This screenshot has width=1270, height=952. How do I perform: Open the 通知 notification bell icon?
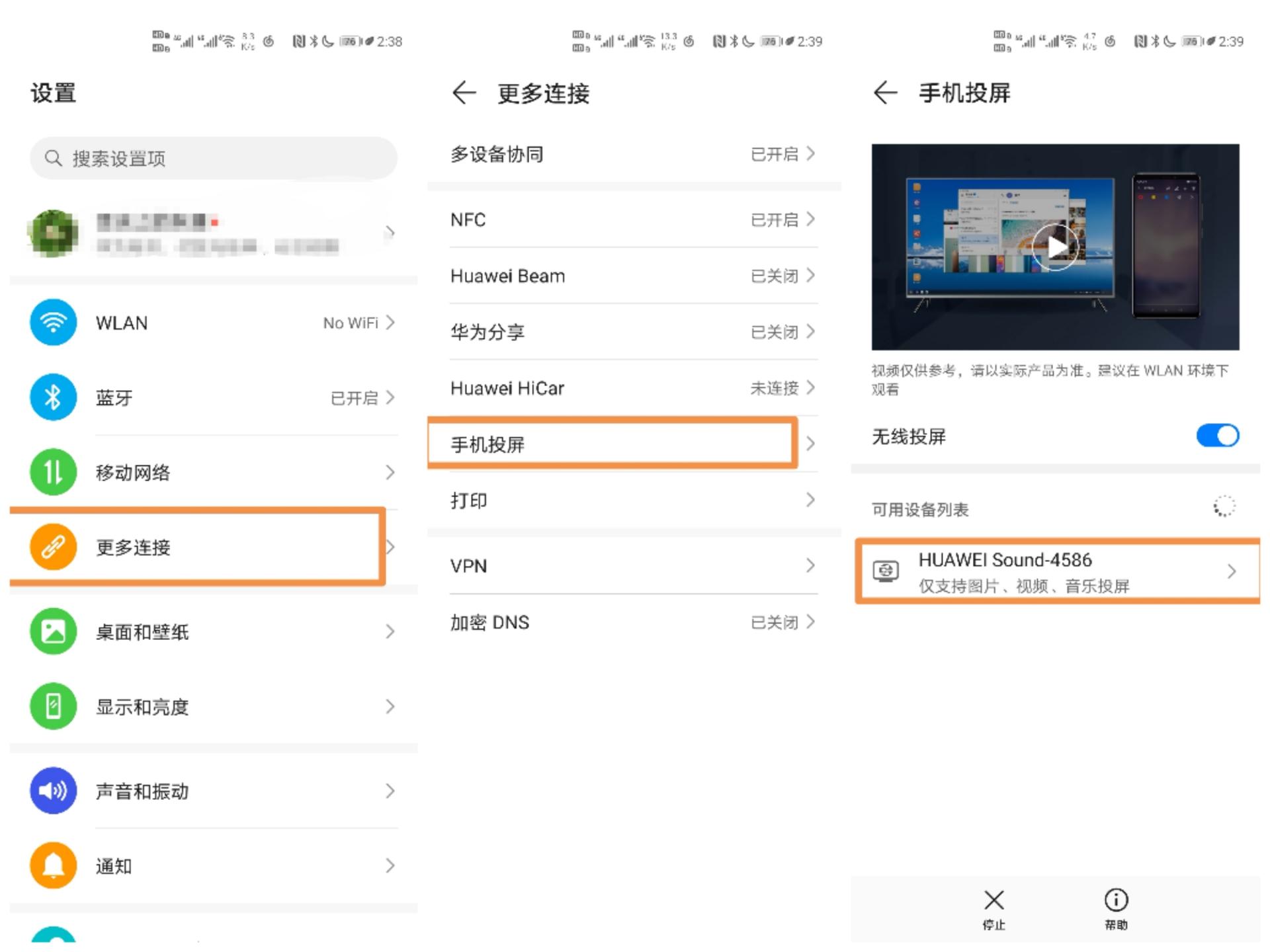tap(53, 865)
